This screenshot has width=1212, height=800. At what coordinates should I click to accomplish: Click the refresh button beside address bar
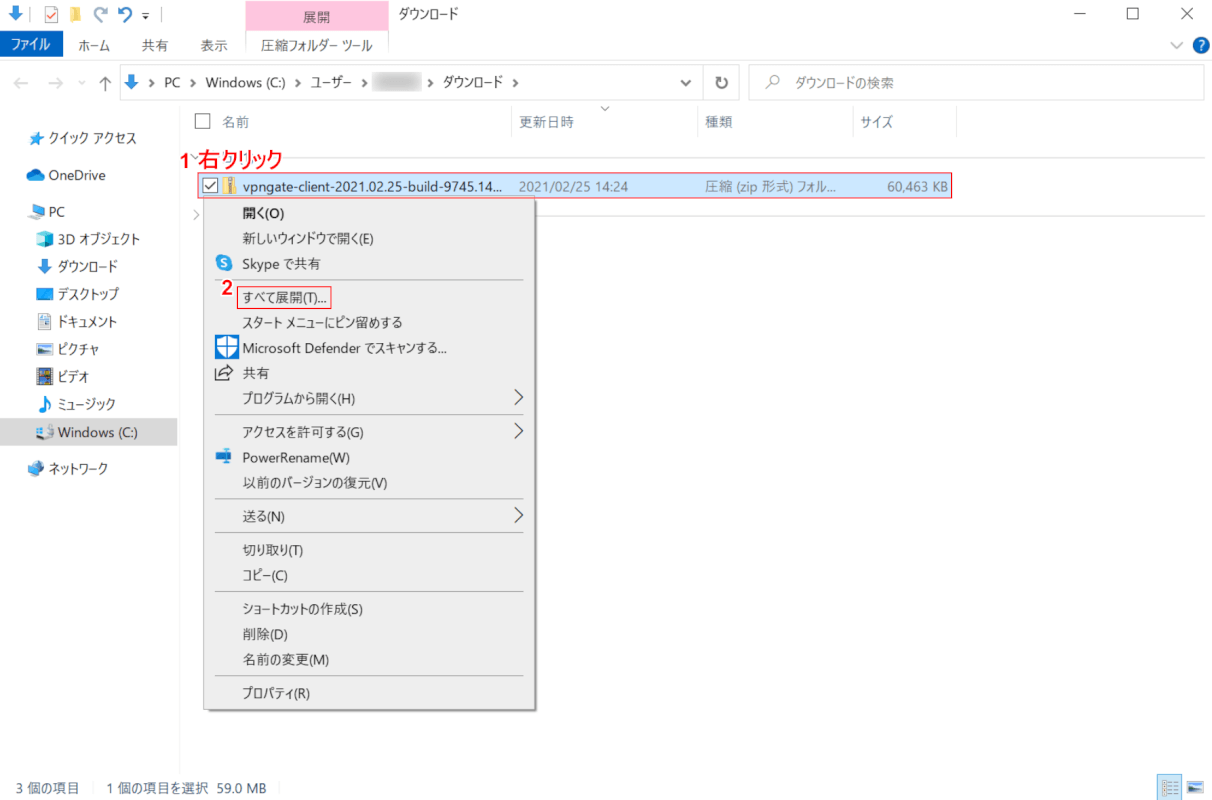[720, 83]
